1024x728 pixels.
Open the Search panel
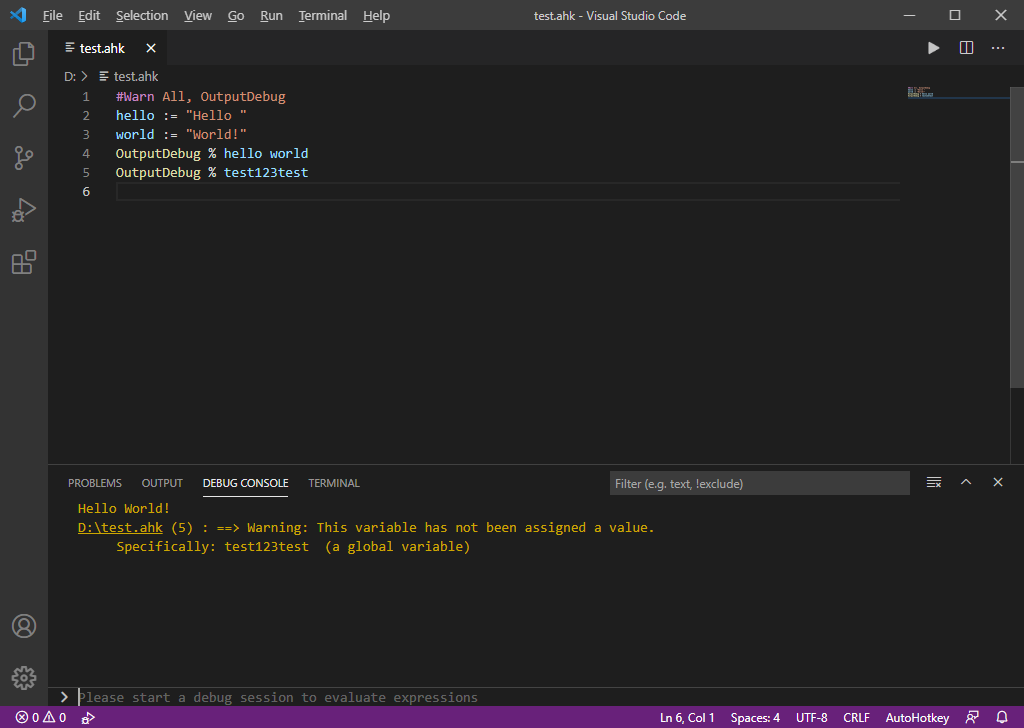(24, 106)
